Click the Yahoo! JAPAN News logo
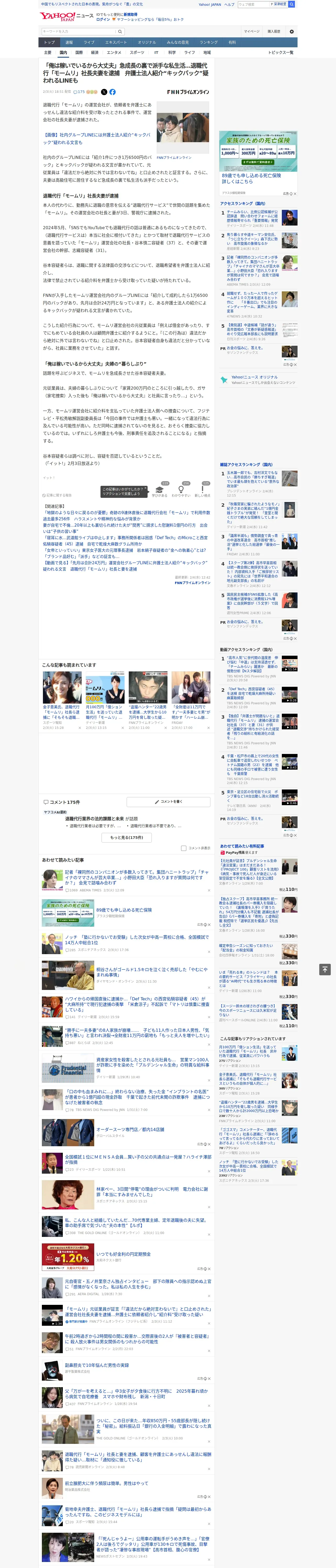Image resolution: width=336 pixels, height=1568 pixels. pos(66,16)
